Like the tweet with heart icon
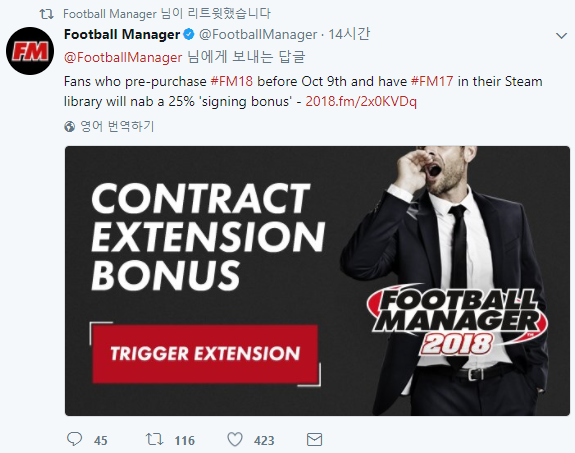This screenshot has height=453, width=575. pyautogui.click(x=235, y=439)
